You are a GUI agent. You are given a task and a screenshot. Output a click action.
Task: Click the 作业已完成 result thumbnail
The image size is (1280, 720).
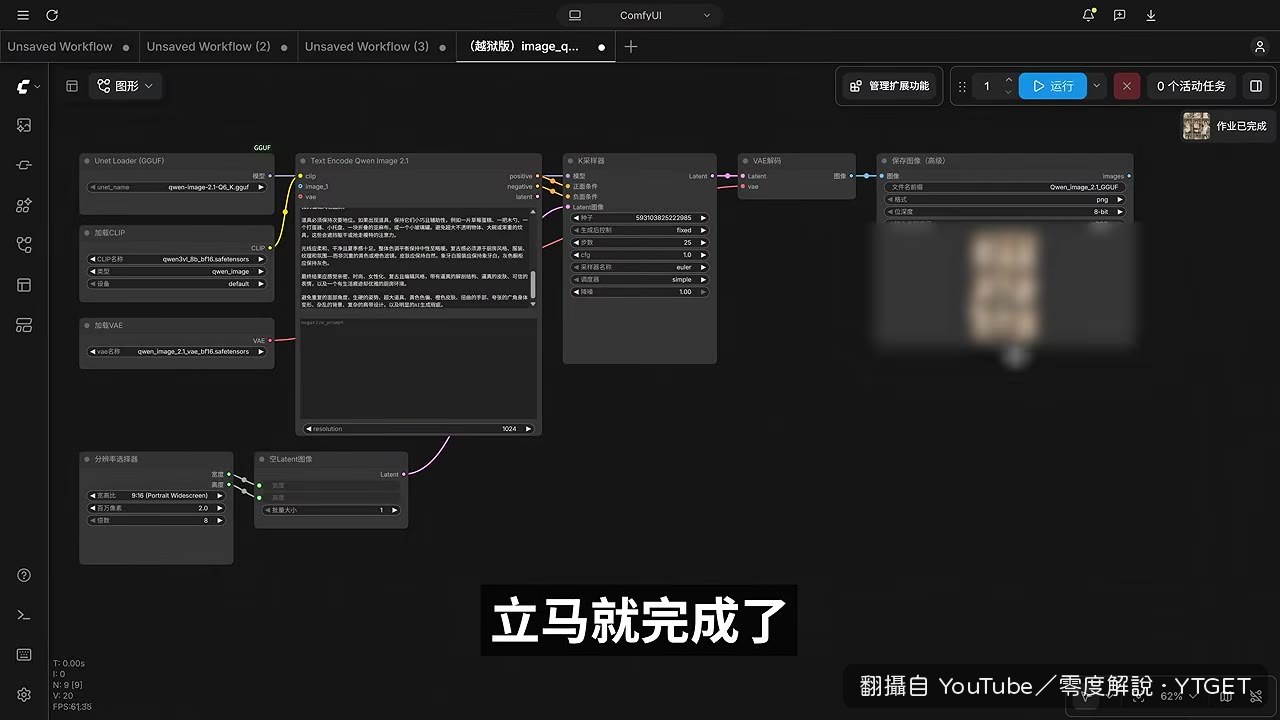tap(1197, 126)
